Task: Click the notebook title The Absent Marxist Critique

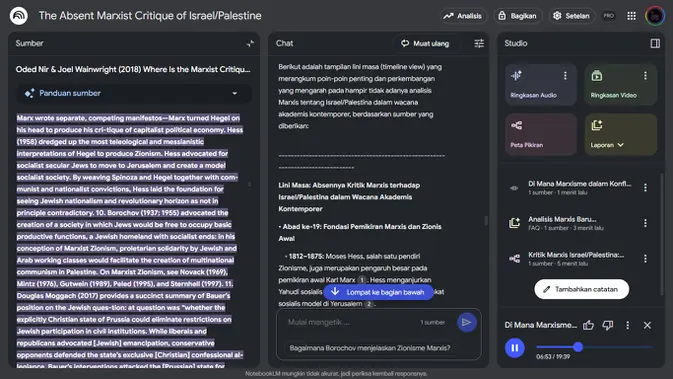Action: [x=150, y=16]
